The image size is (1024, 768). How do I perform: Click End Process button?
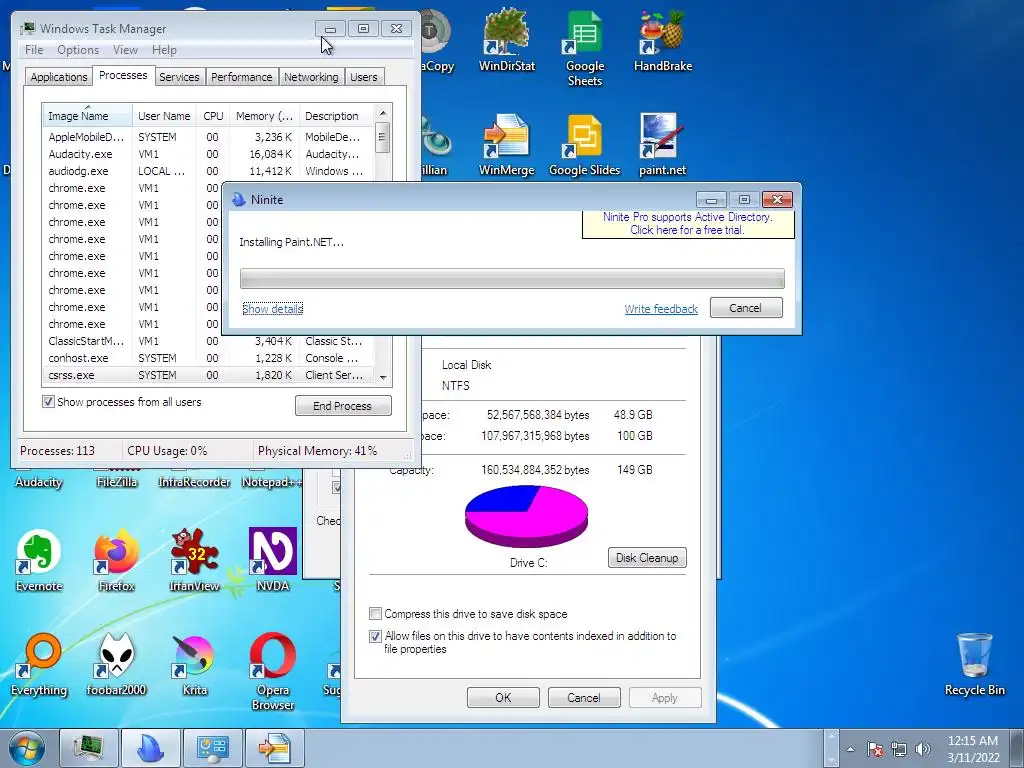(x=343, y=406)
